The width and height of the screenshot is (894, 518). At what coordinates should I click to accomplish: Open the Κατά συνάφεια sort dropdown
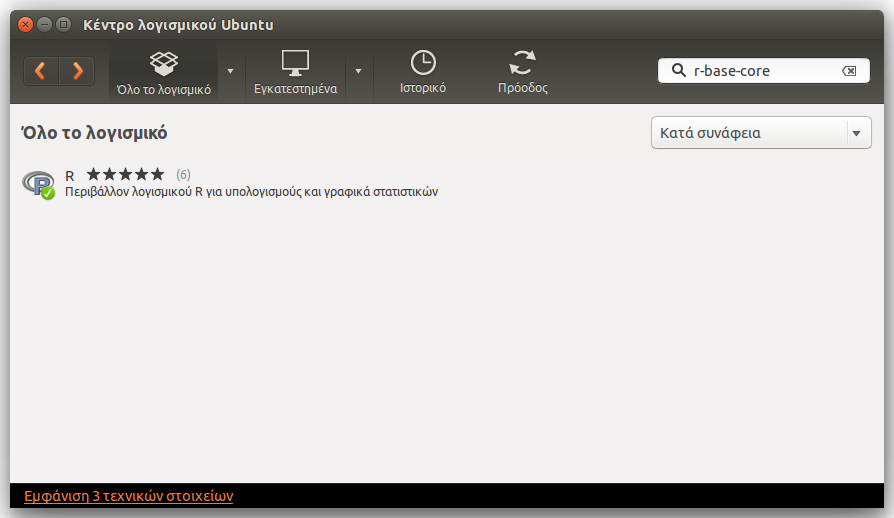pyautogui.click(x=761, y=133)
